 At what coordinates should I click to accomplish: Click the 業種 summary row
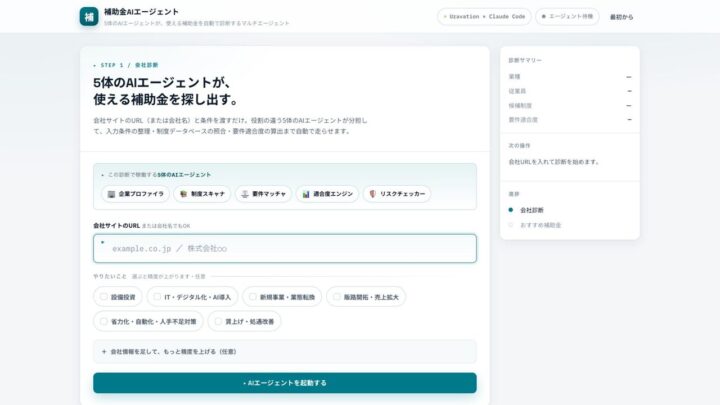click(570, 77)
